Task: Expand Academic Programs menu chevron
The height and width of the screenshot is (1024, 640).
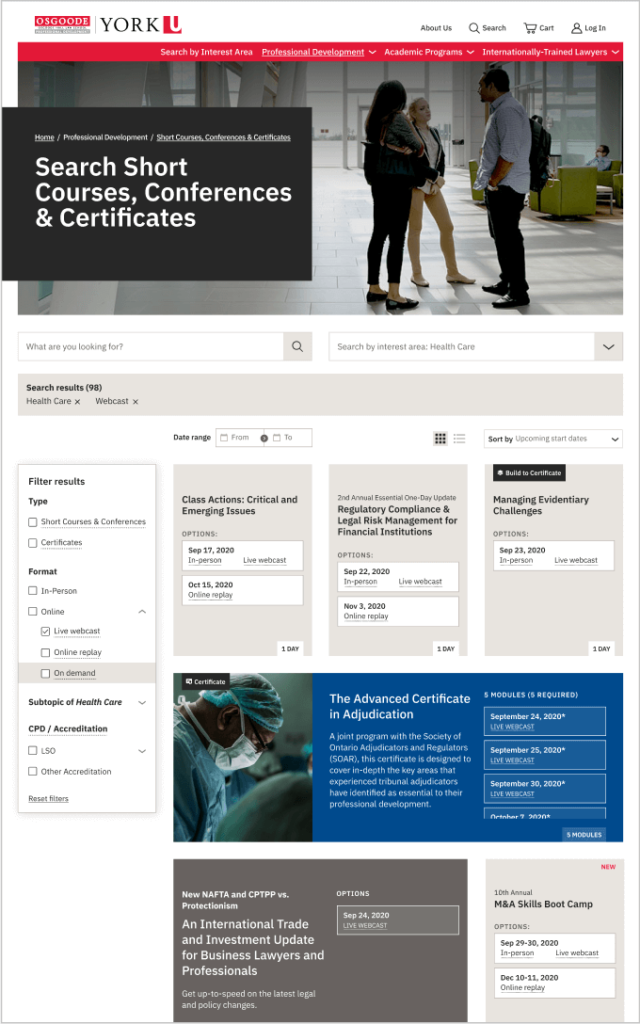Action: tap(470, 52)
